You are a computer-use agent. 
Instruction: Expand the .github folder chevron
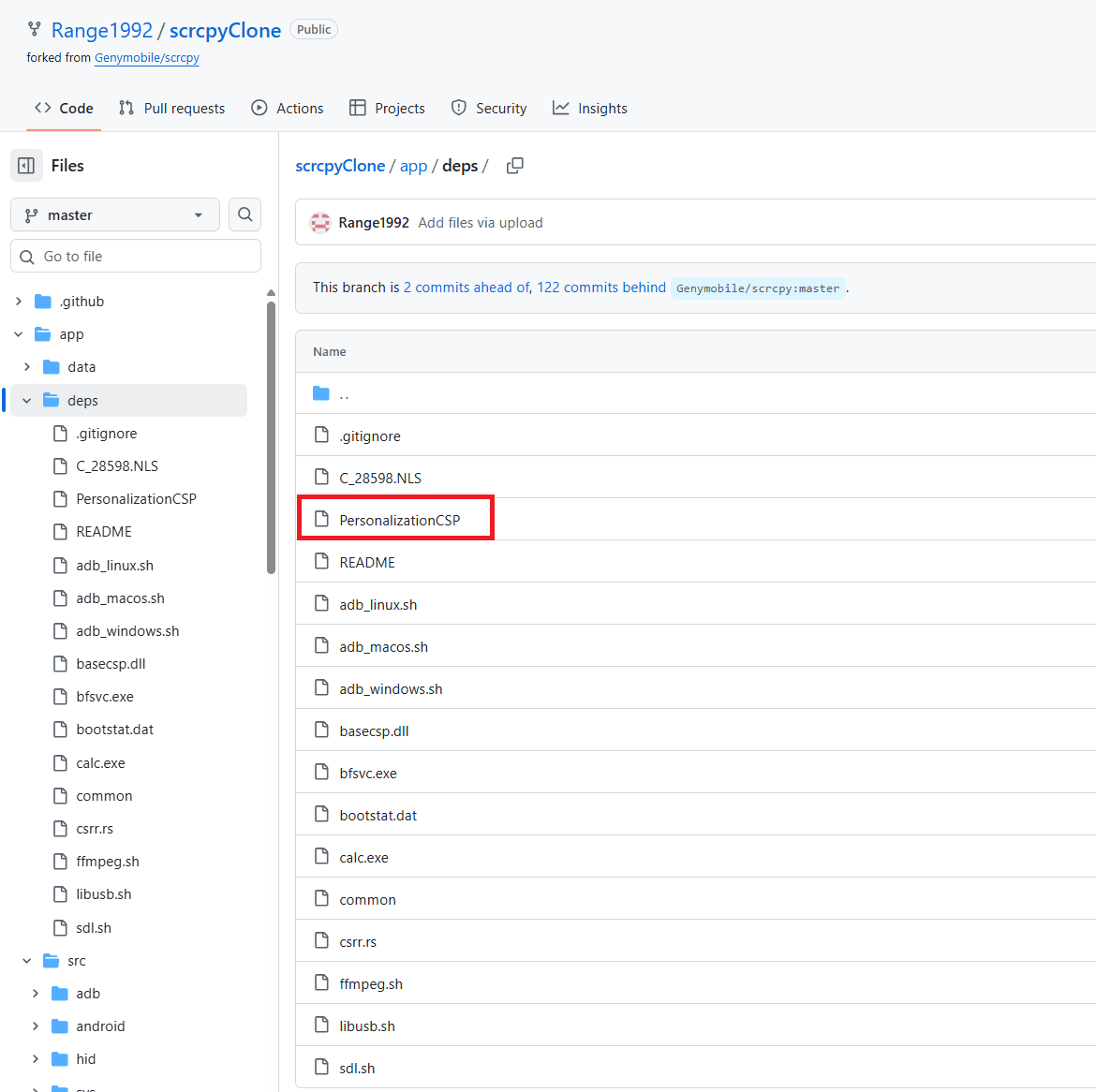pyautogui.click(x=19, y=302)
